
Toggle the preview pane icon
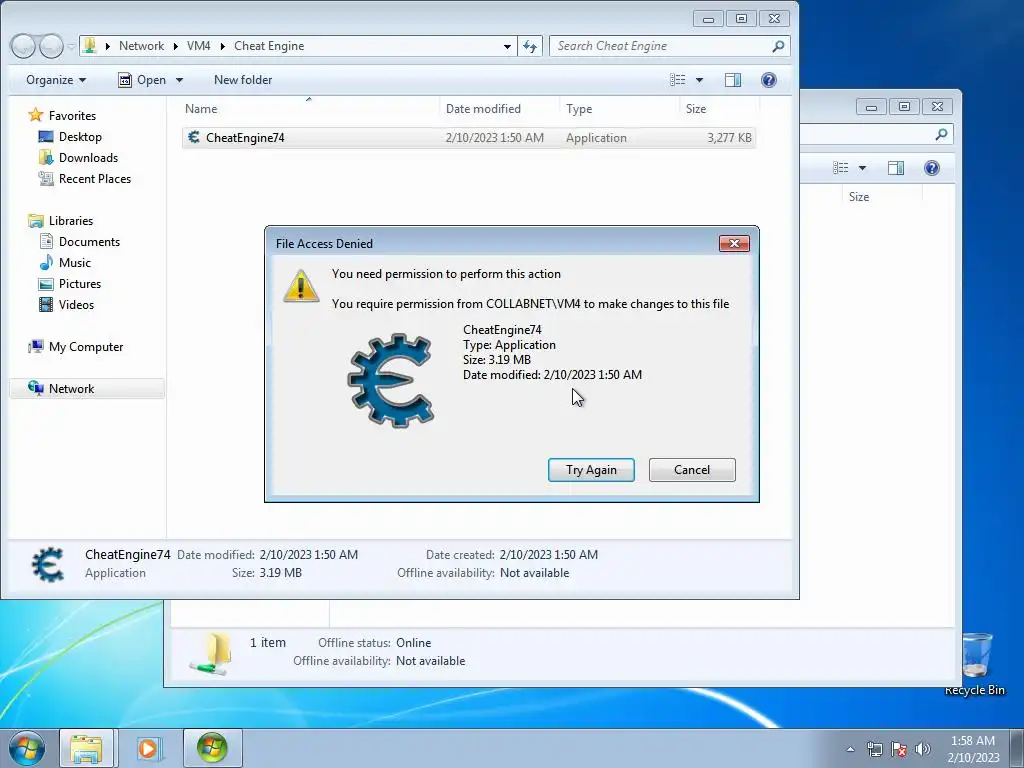(x=733, y=80)
